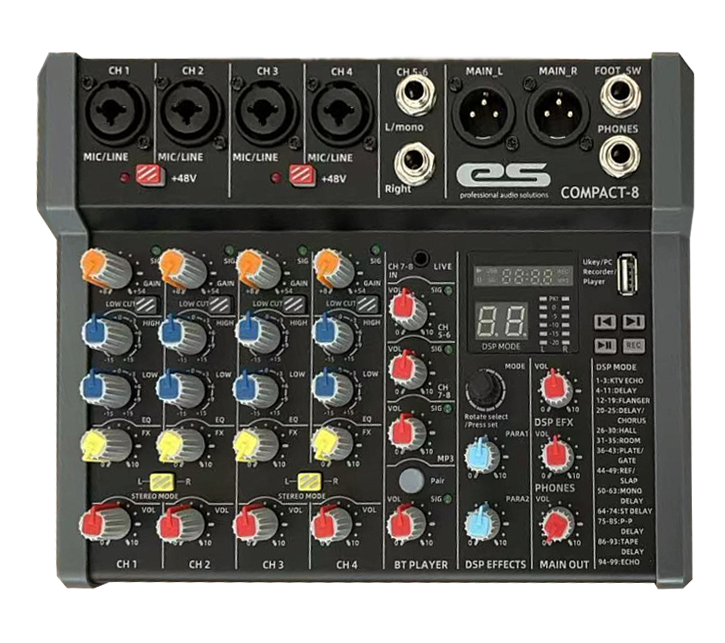
Task: Click the CH 3 yellow FX knob
Action: coord(257,445)
